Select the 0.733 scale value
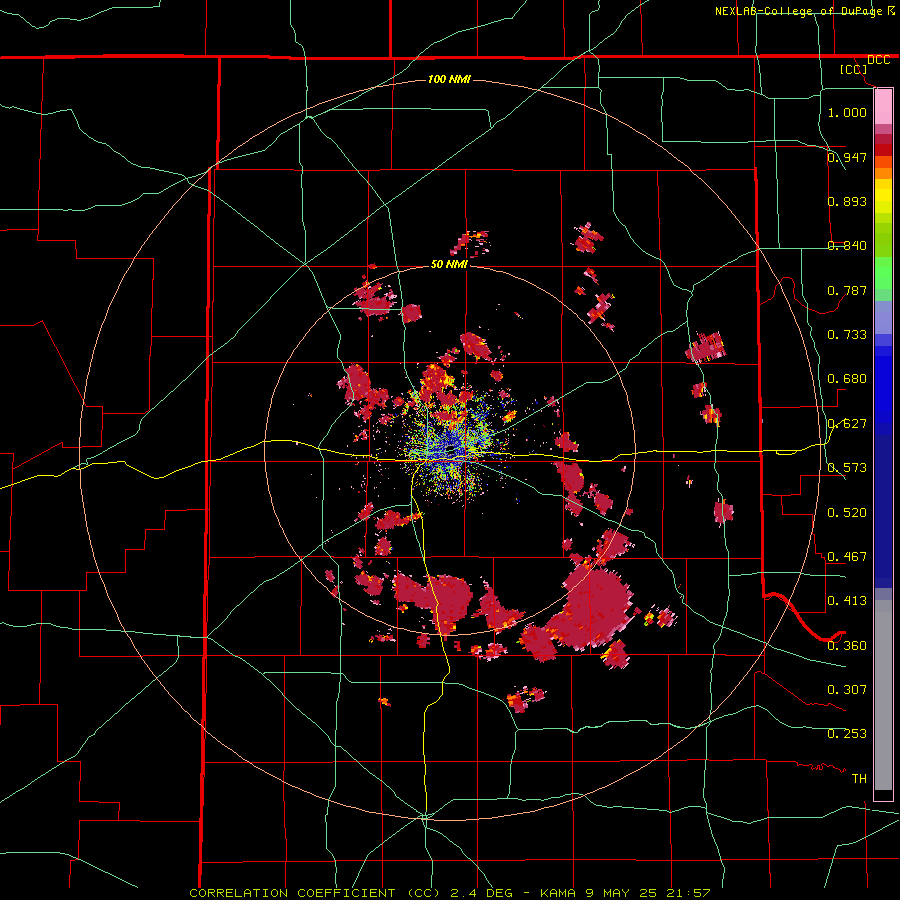Viewport: 900px width, 900px height. tap(847, 334)
